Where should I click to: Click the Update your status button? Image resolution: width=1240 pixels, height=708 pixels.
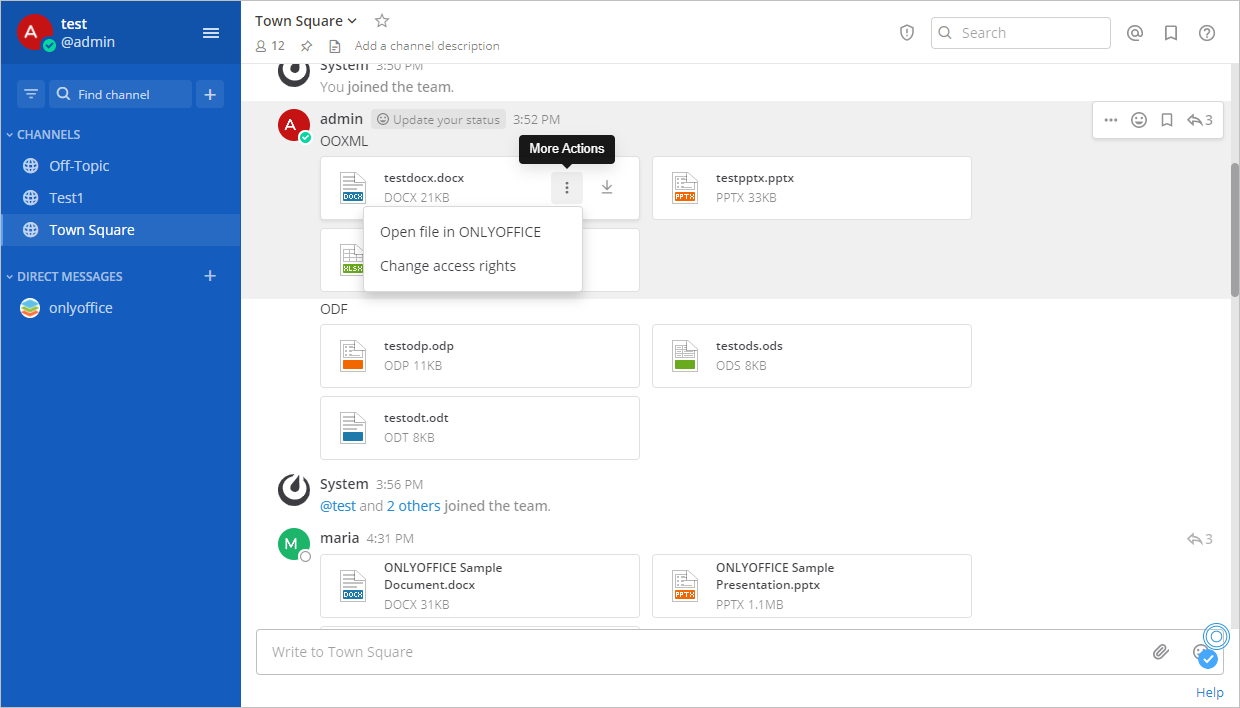tap(438, 119)
